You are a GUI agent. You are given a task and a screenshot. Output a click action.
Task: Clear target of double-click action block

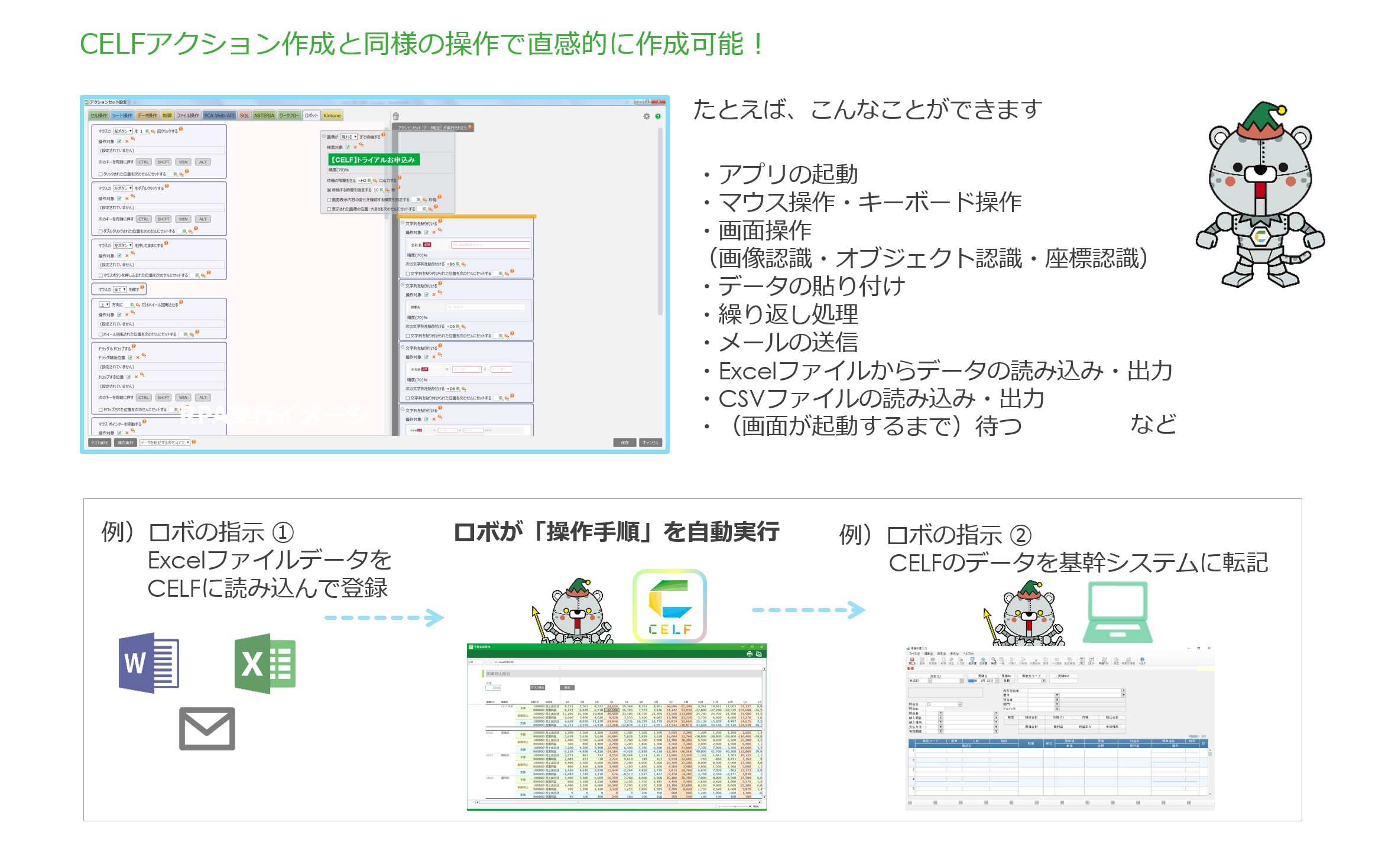coord(126,199)
